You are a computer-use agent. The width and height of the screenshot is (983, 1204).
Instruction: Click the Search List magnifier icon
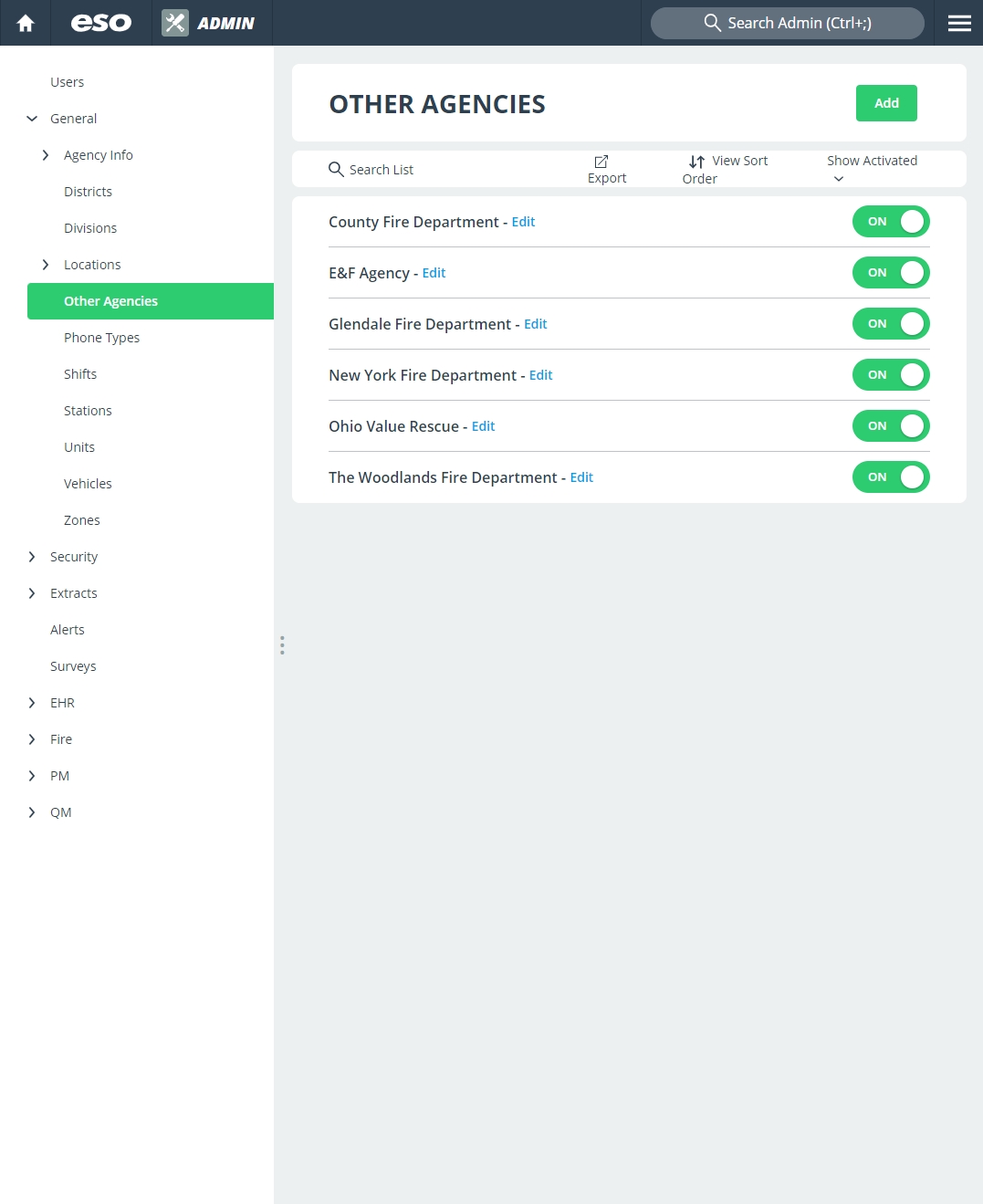pyautogui.click(x=336, y=169)
